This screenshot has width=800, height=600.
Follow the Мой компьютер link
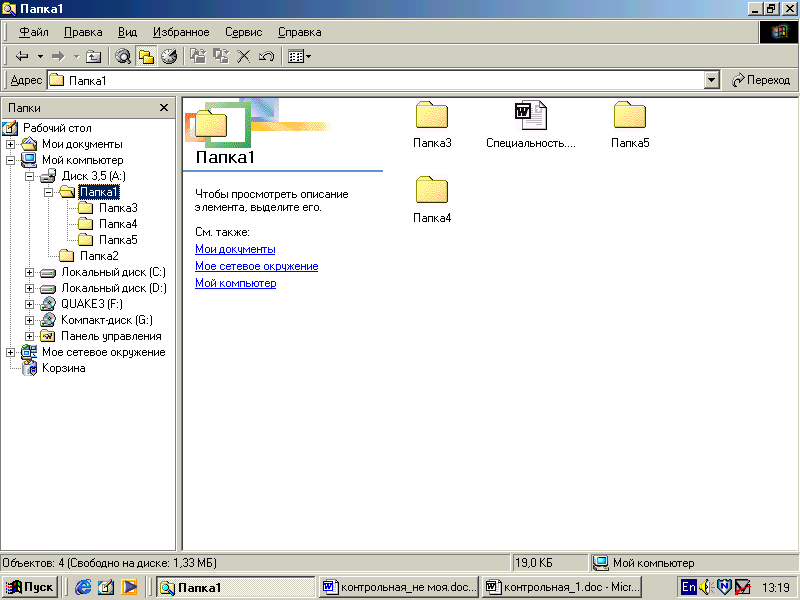[x=236, y=283]
